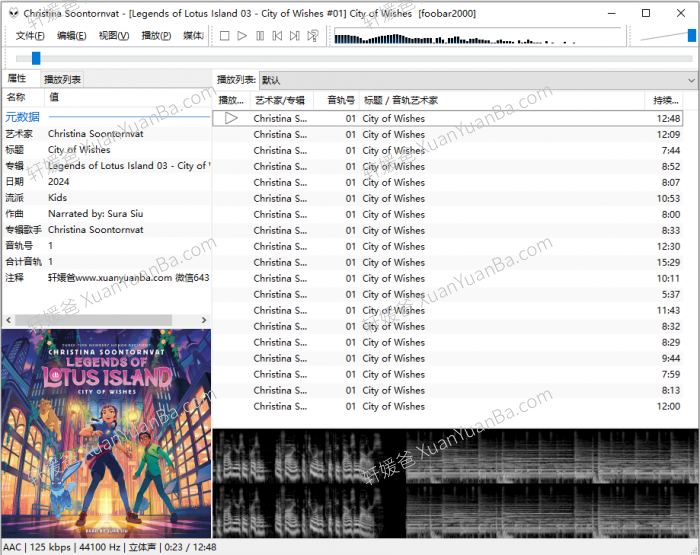
Task: Open the 文件(F) menu
Action: coord(30,36)
